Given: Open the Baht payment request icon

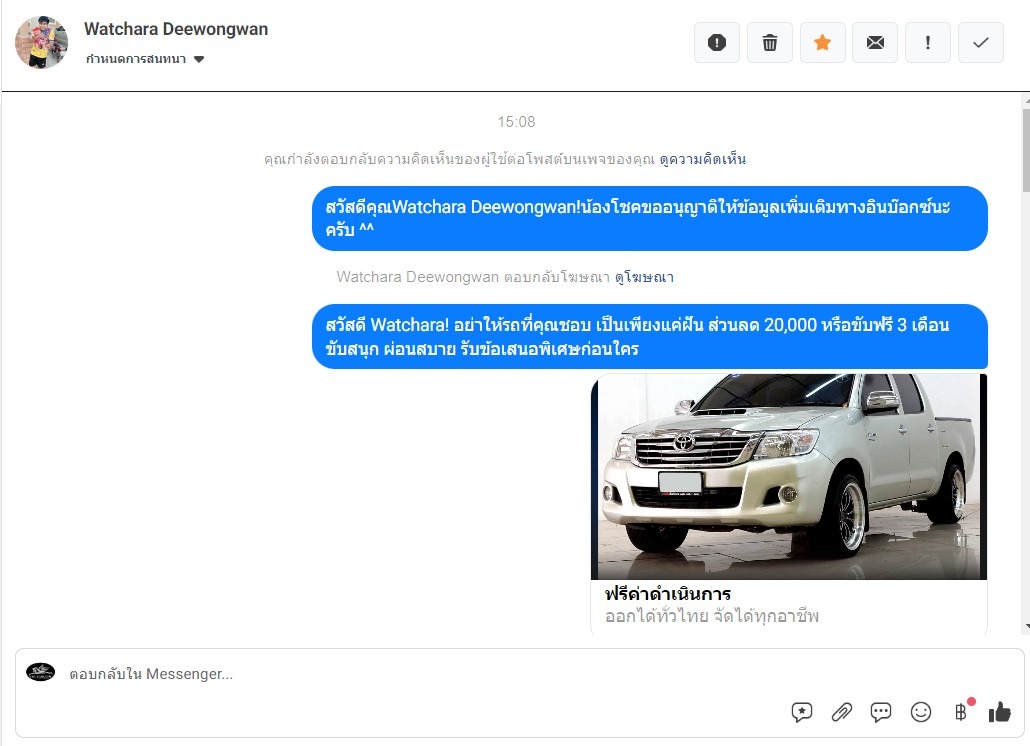Looking at the screenshot, I should pos(961,712).
